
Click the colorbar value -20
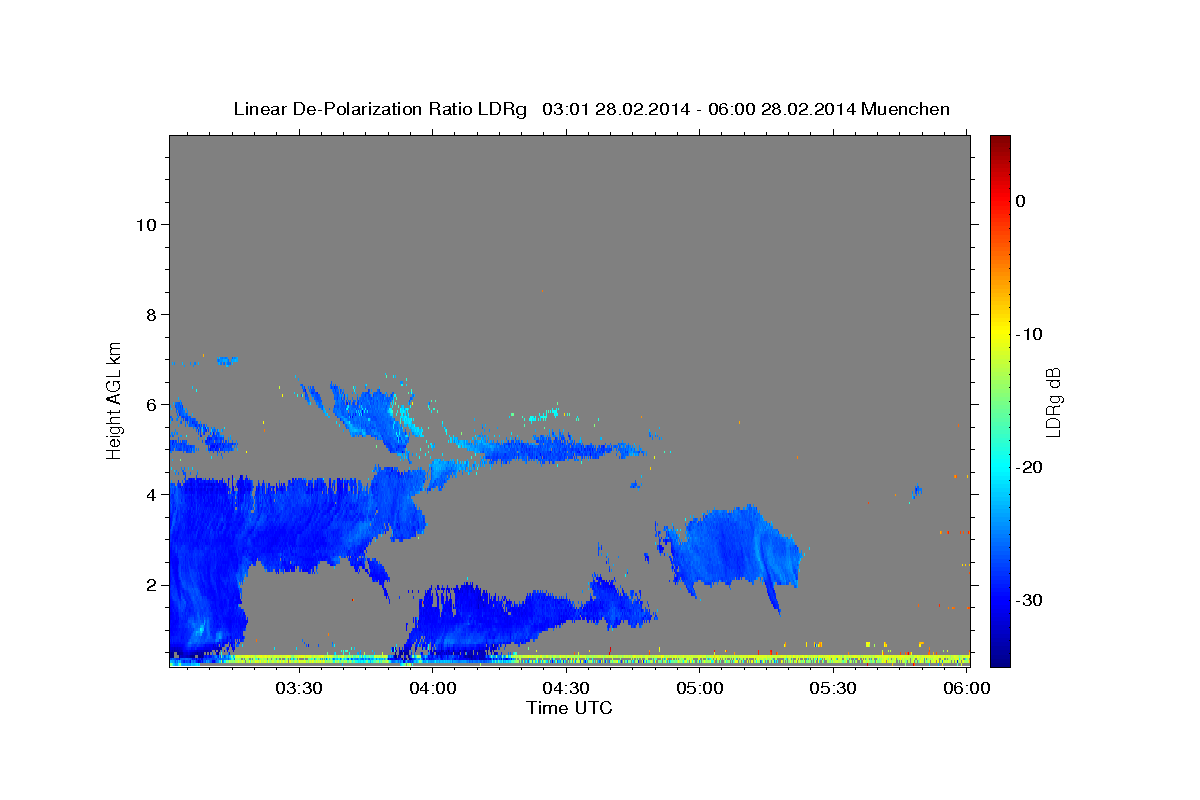[1029, 467]
